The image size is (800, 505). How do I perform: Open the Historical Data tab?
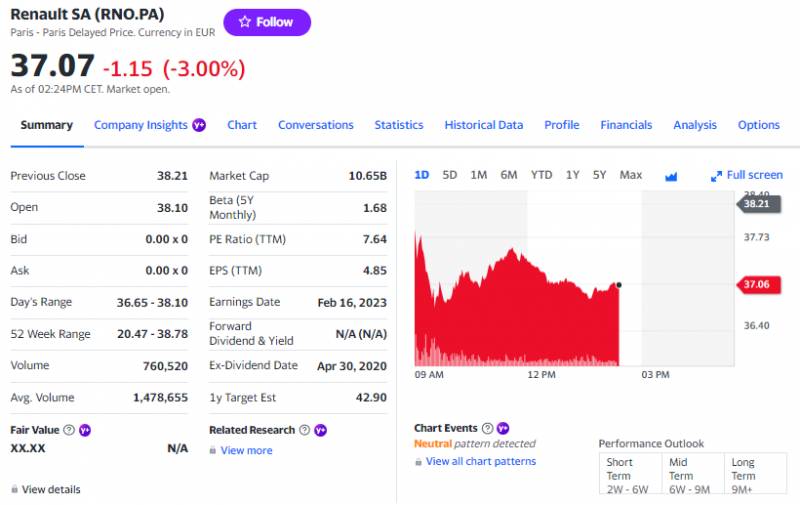point(483,125)
